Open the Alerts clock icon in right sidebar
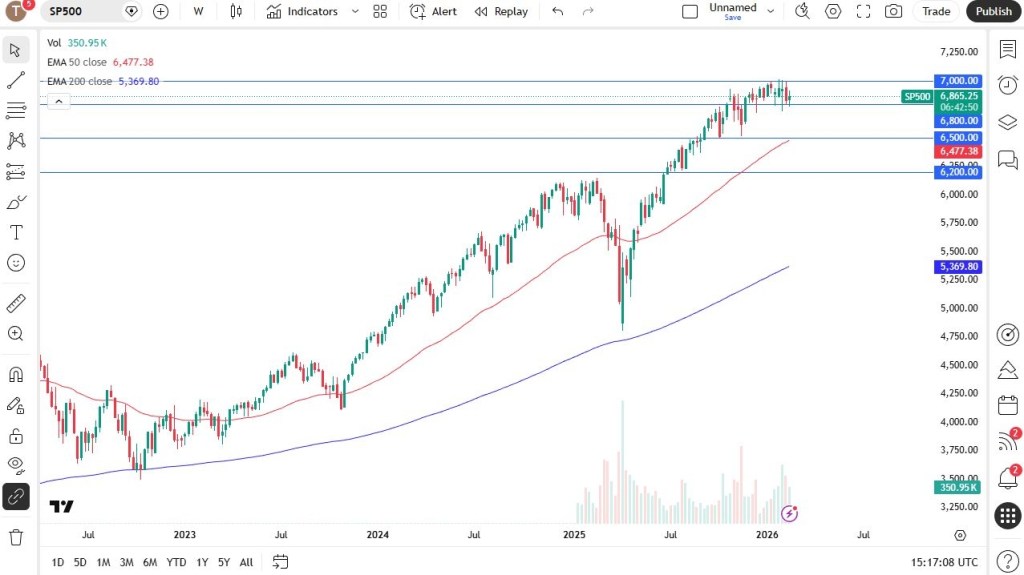 (x=1007, y=85)
